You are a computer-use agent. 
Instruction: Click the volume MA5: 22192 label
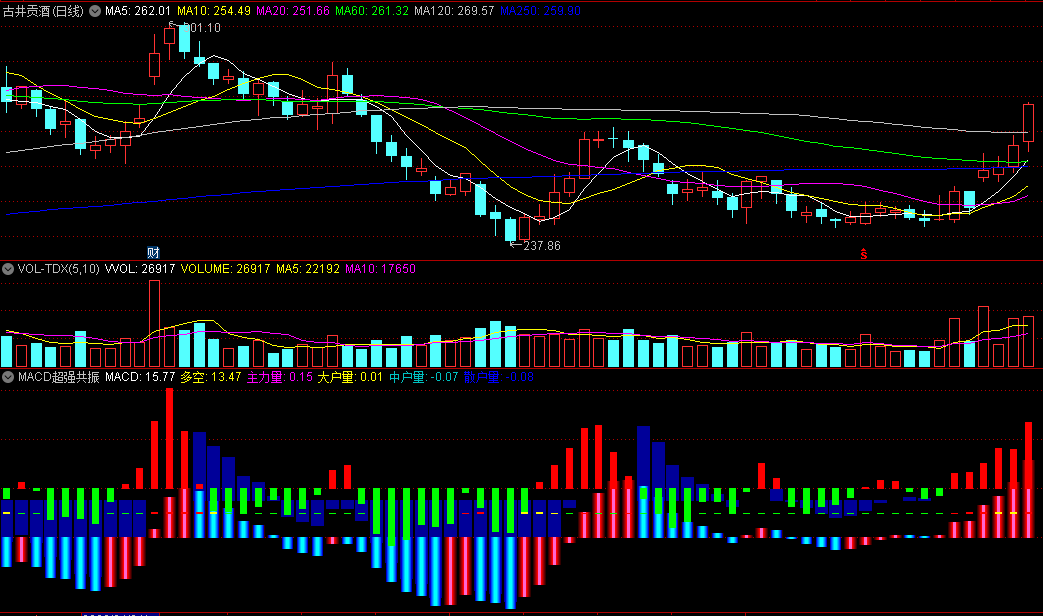[308, 269]
